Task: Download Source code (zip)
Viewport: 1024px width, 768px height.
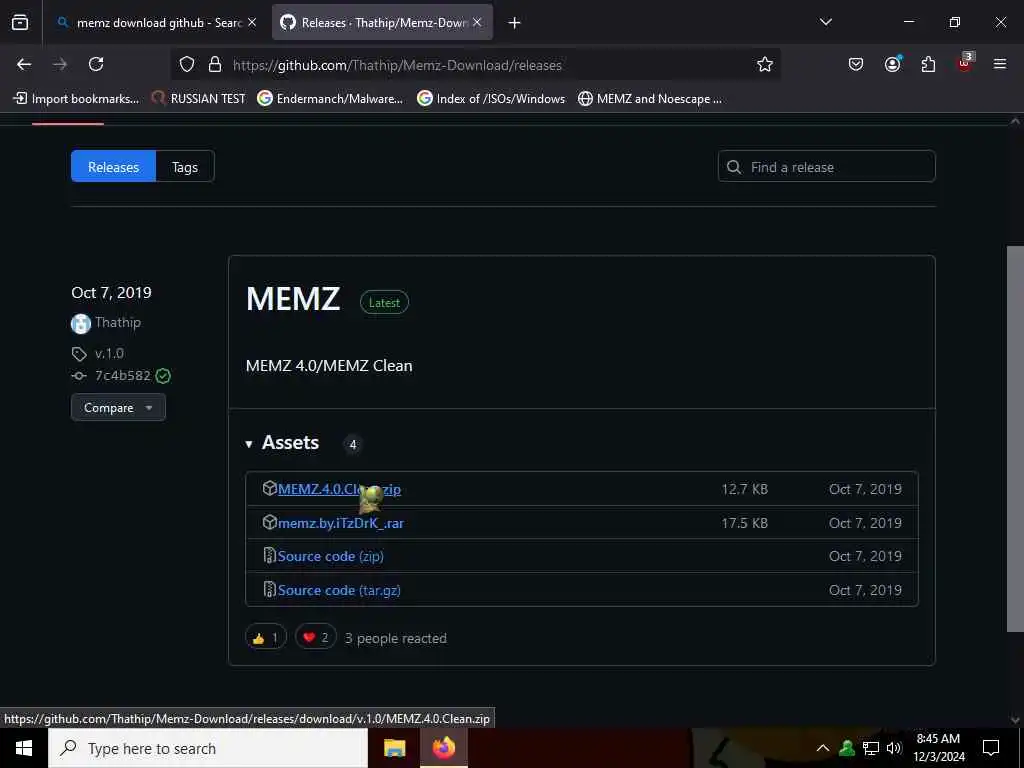Action: click(x=330, y=556)
